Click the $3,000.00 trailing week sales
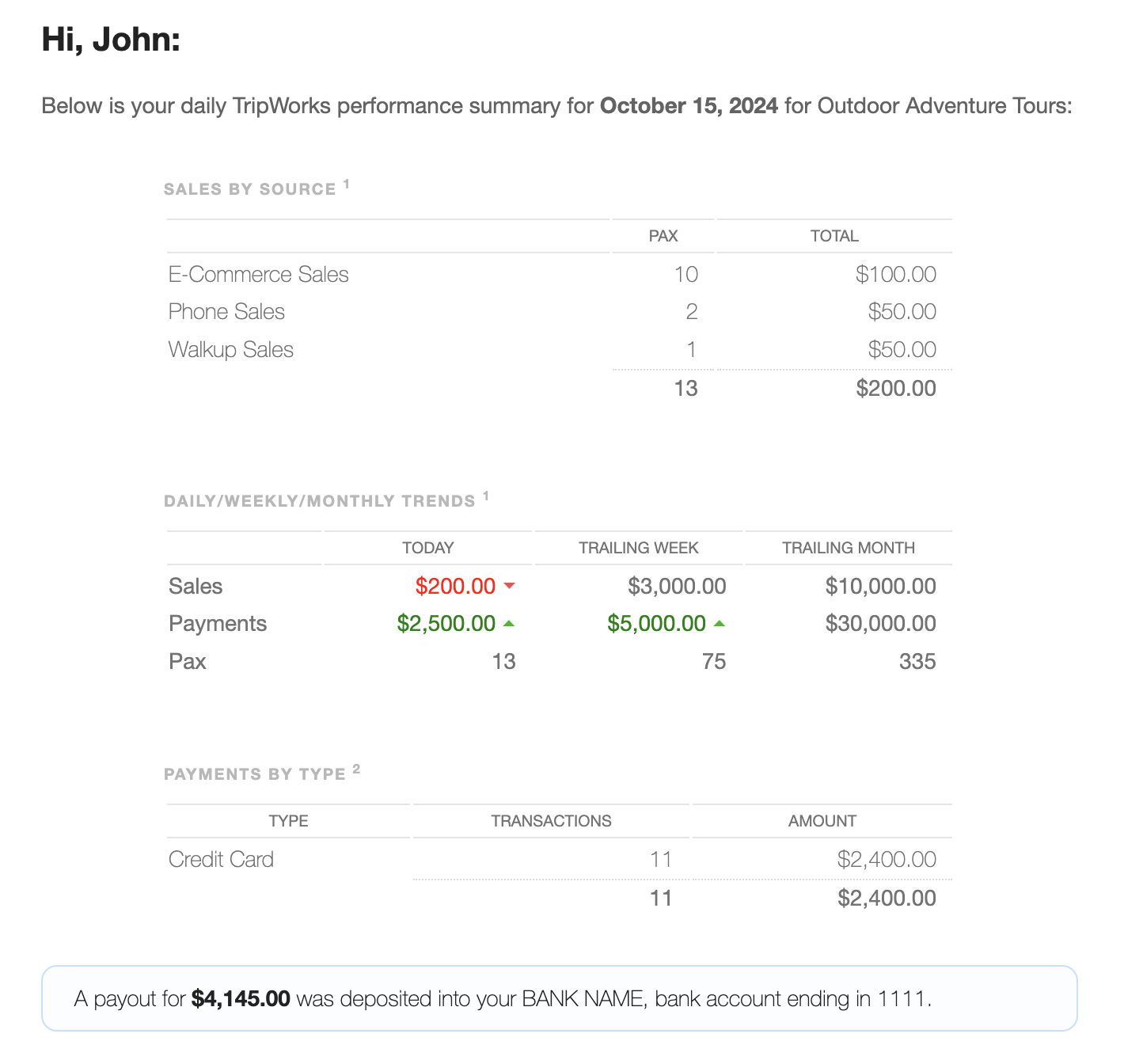Image resolution: width=1143 pixels, height=1064 pixels. [677, 586]
